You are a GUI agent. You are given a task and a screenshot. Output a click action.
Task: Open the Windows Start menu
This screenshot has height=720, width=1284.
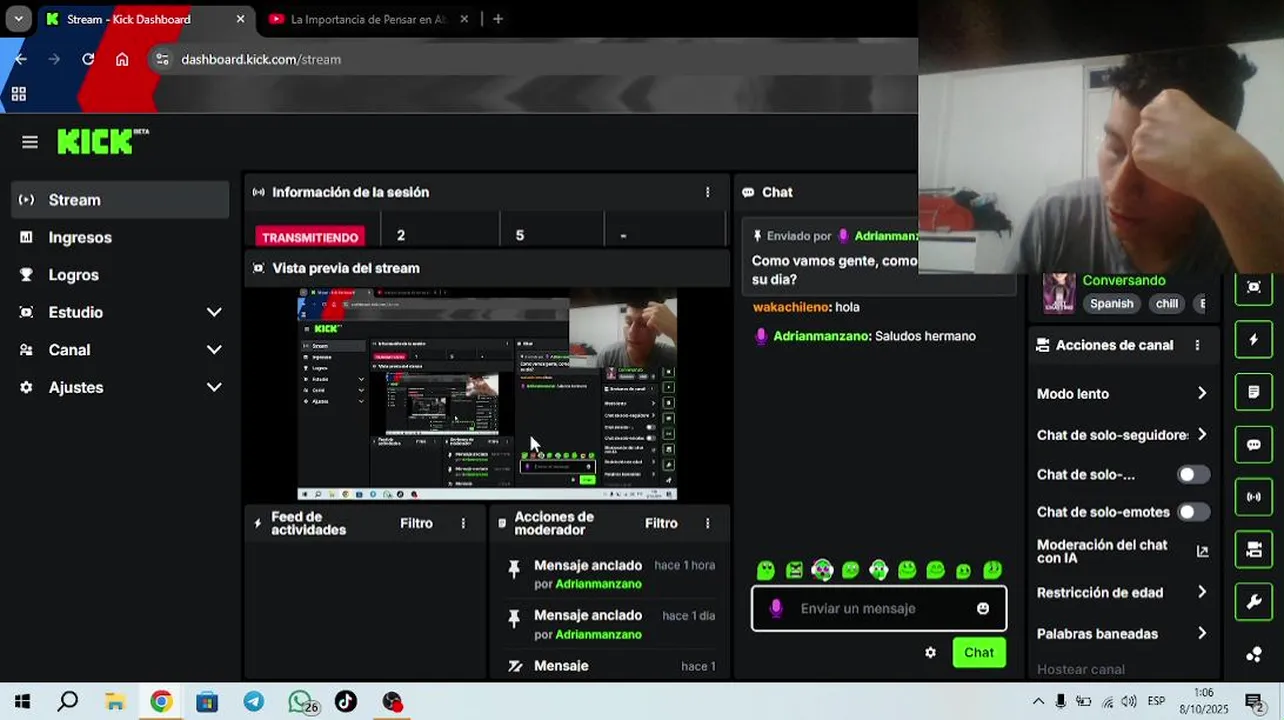pos(22,702)
